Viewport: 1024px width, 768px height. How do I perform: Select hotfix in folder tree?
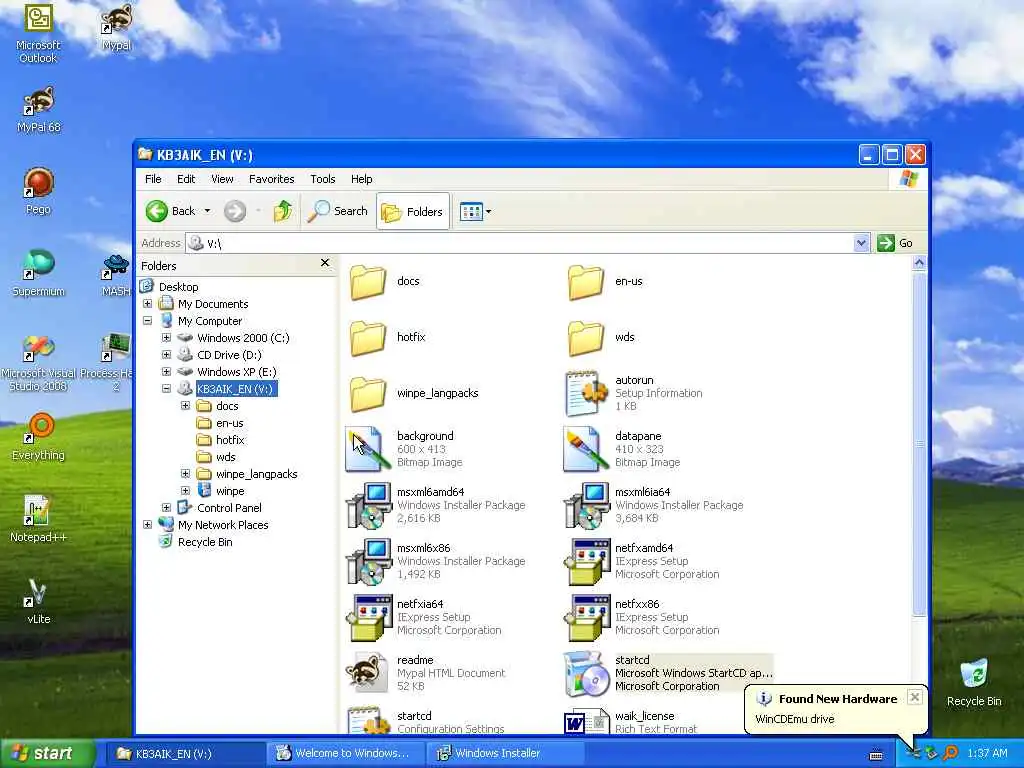click(x=230, y=440)
